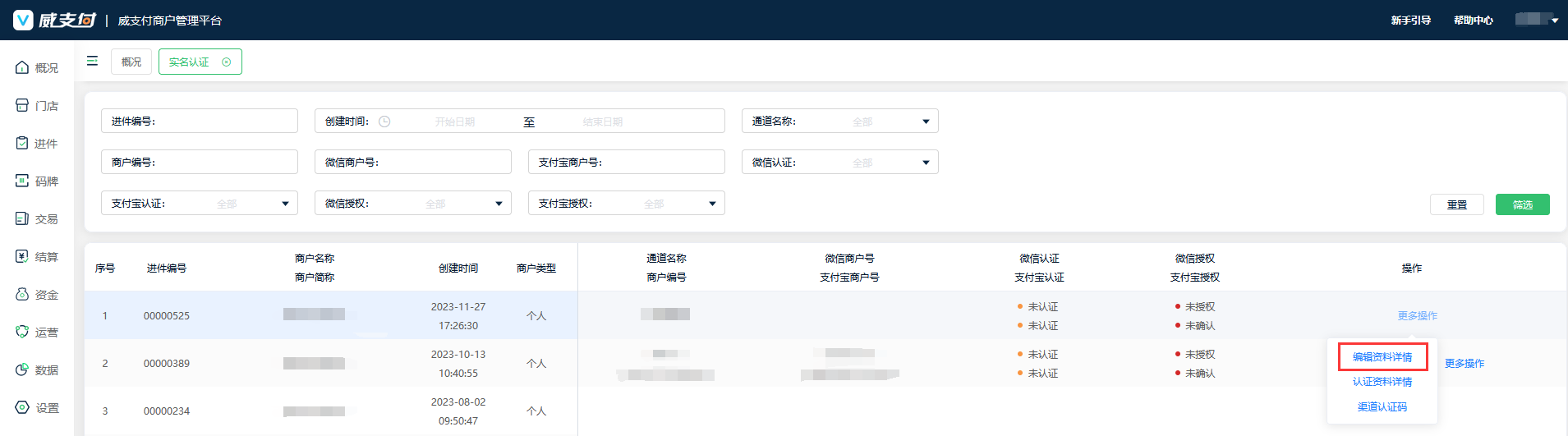
Task: Collapse the sidebar with the hamburger icon
Action: coord(92,62)
